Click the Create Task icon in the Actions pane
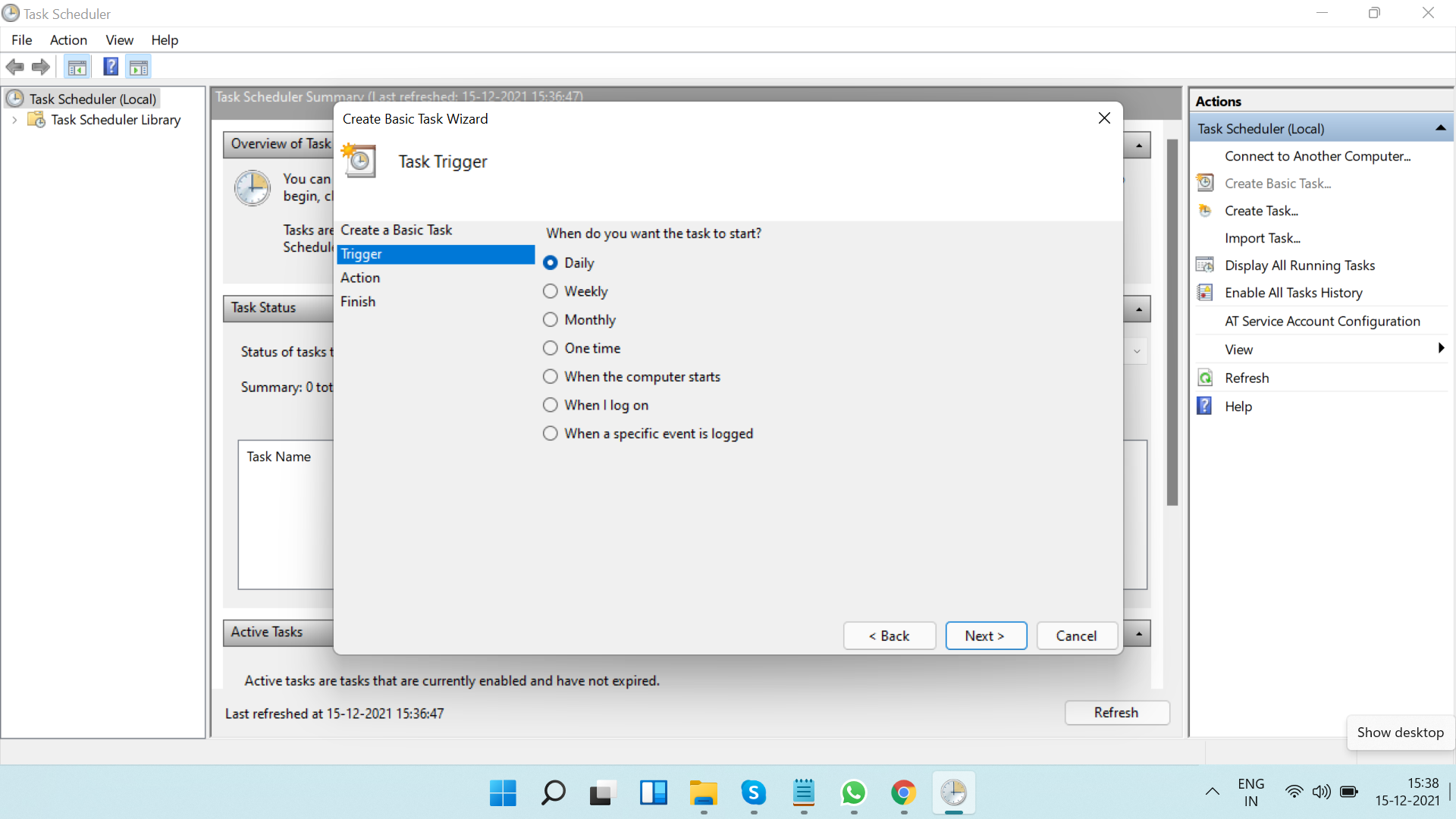 tap(1205, 211)
